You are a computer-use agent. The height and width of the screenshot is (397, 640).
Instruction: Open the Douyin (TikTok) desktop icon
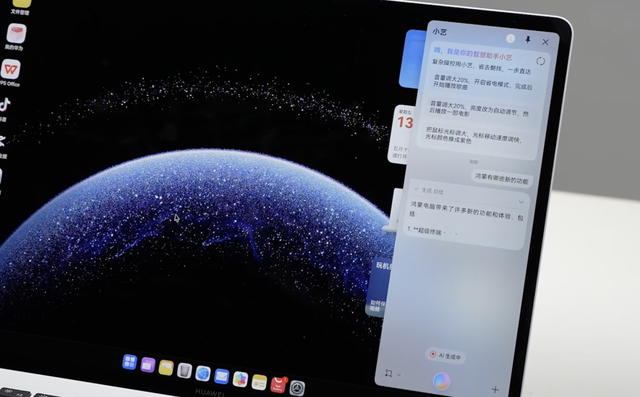4,106
